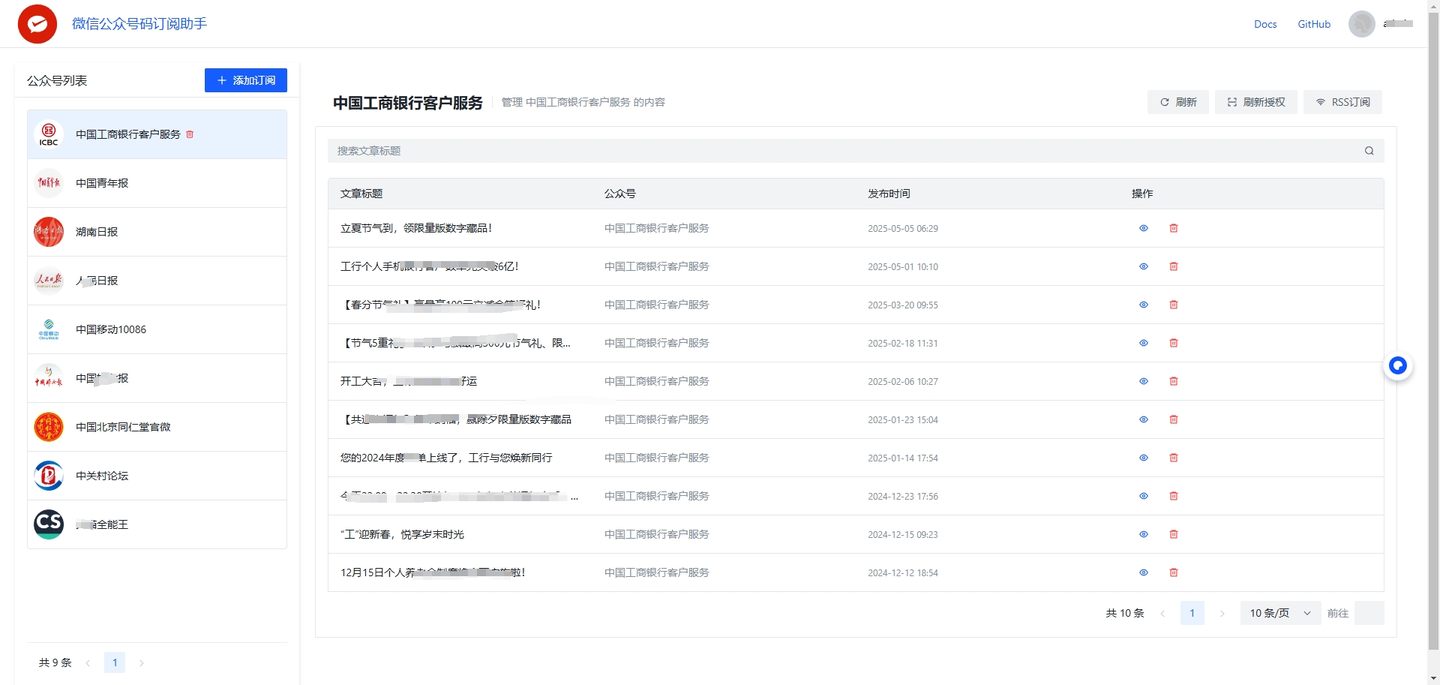
Task: Click the circular refresh icon in 刷新 button
Action: [x=1165, y=101]
